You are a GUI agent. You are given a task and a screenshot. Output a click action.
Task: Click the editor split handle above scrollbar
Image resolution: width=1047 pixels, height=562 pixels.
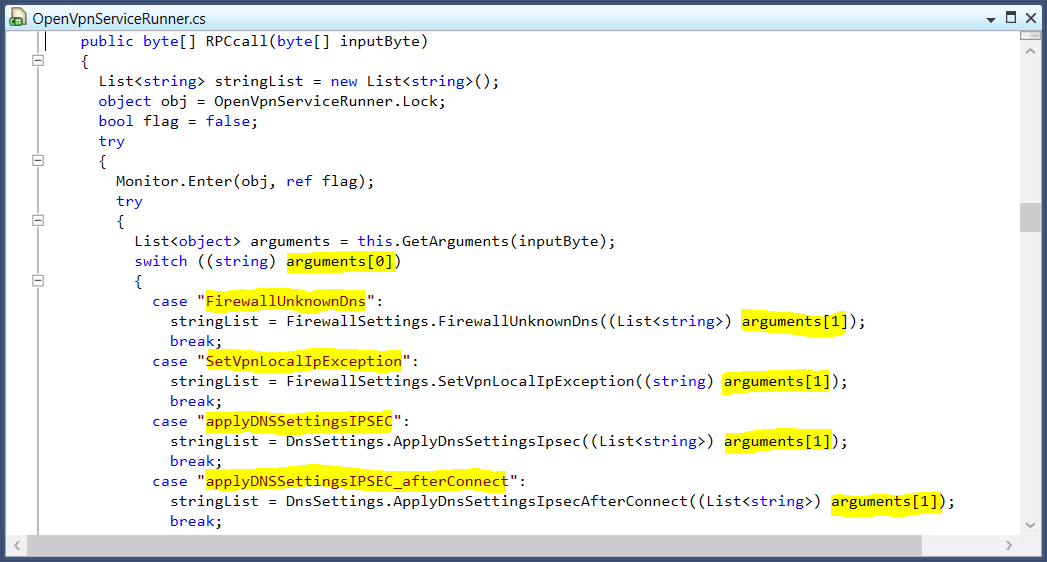(1030, 35)
